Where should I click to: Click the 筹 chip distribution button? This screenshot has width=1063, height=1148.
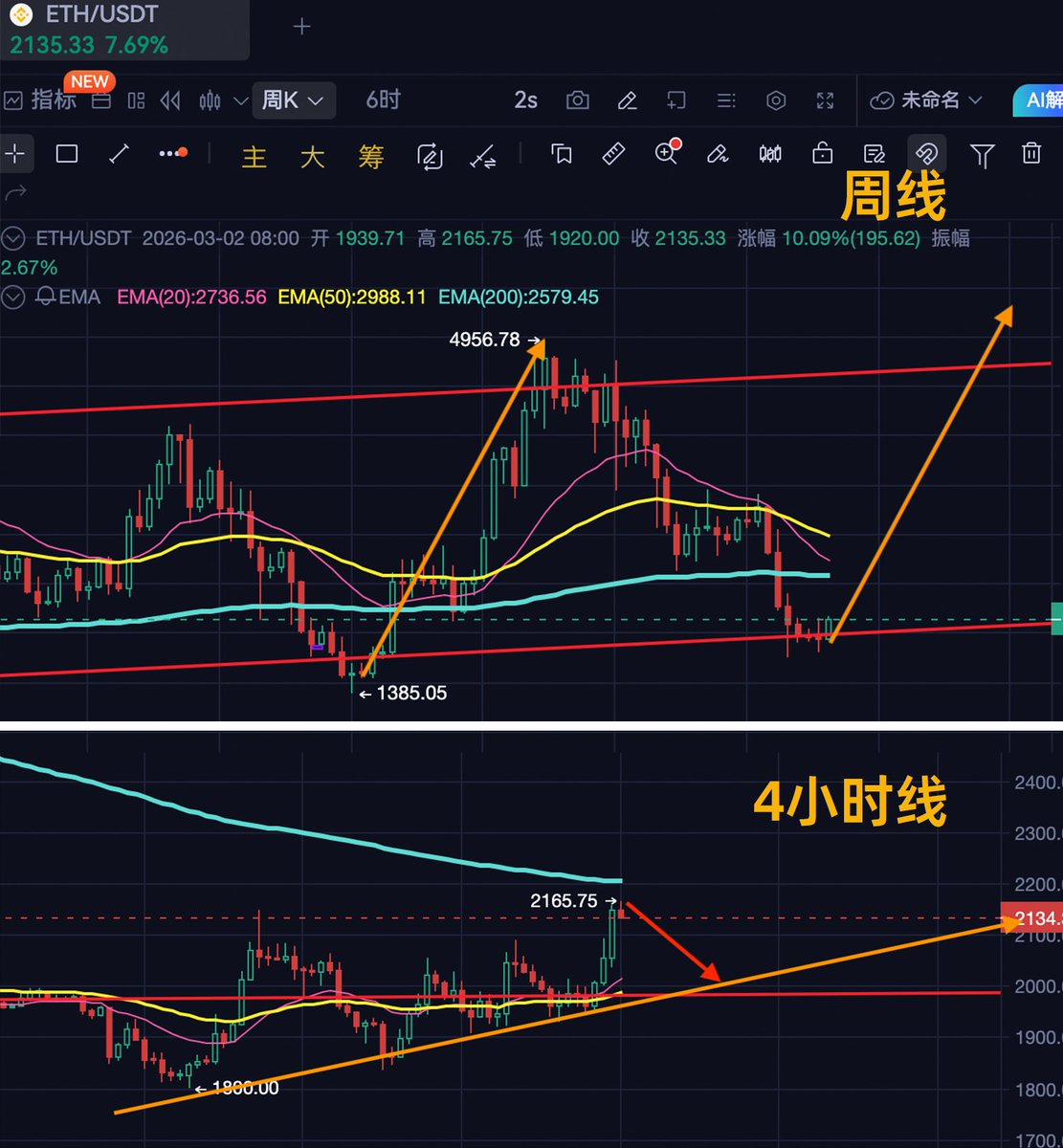(371, 157)
